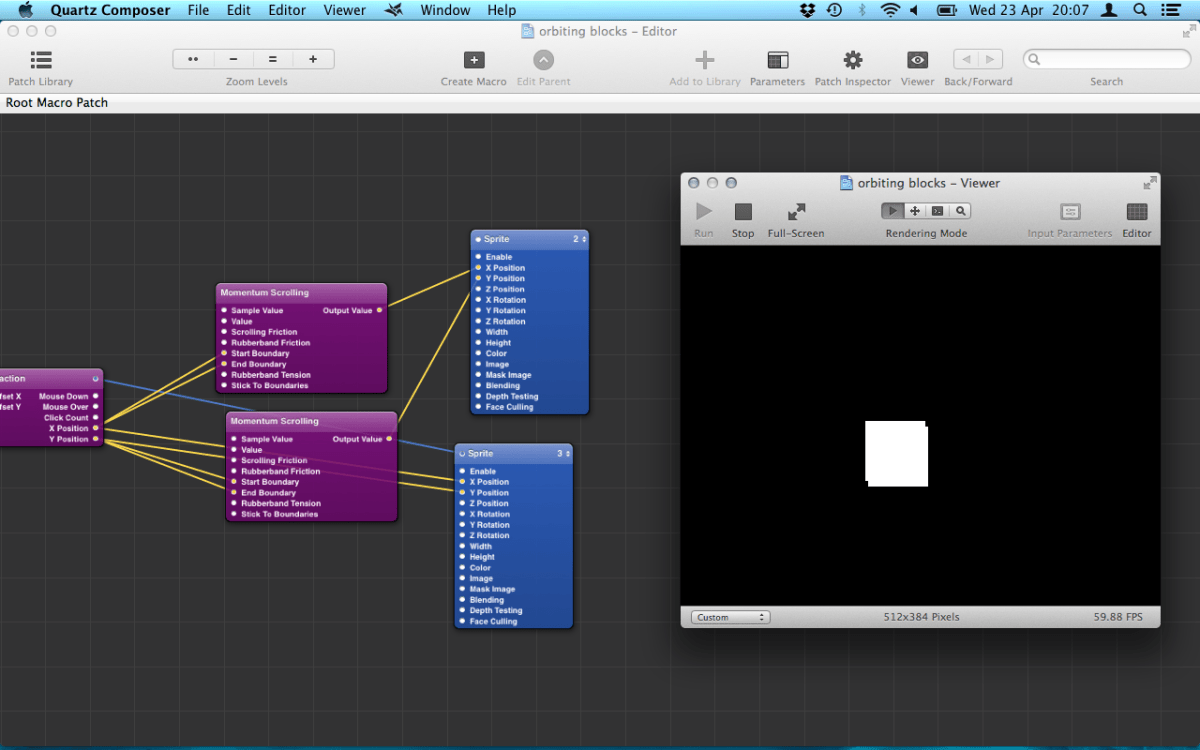
Task: Open Parameters panel in editor toolbar
Action: 777,61
